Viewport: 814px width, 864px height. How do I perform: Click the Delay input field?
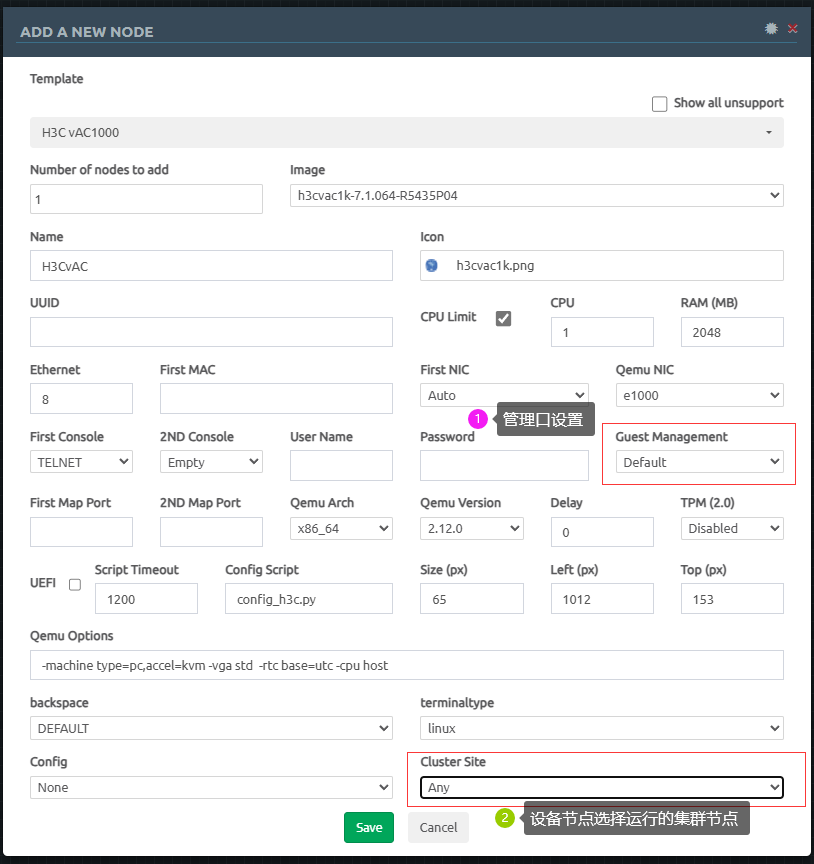point(602,532)
